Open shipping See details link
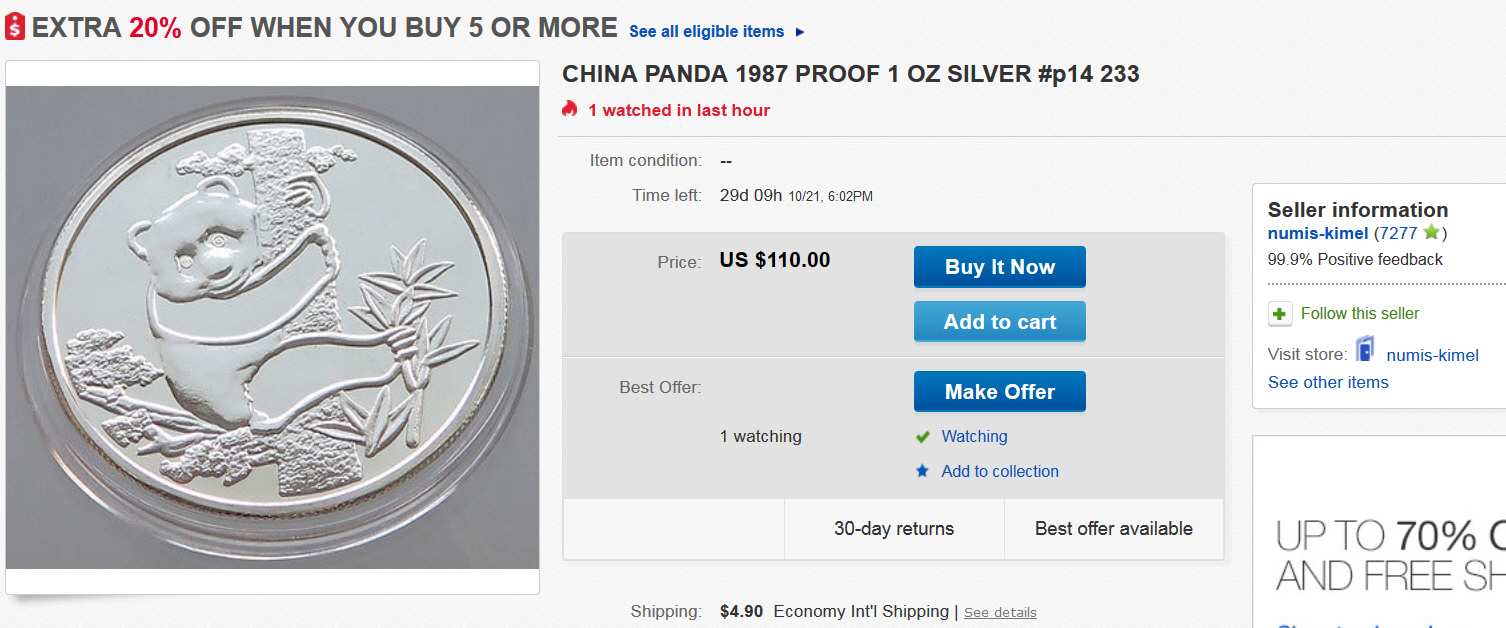 tap(1000, 612)
